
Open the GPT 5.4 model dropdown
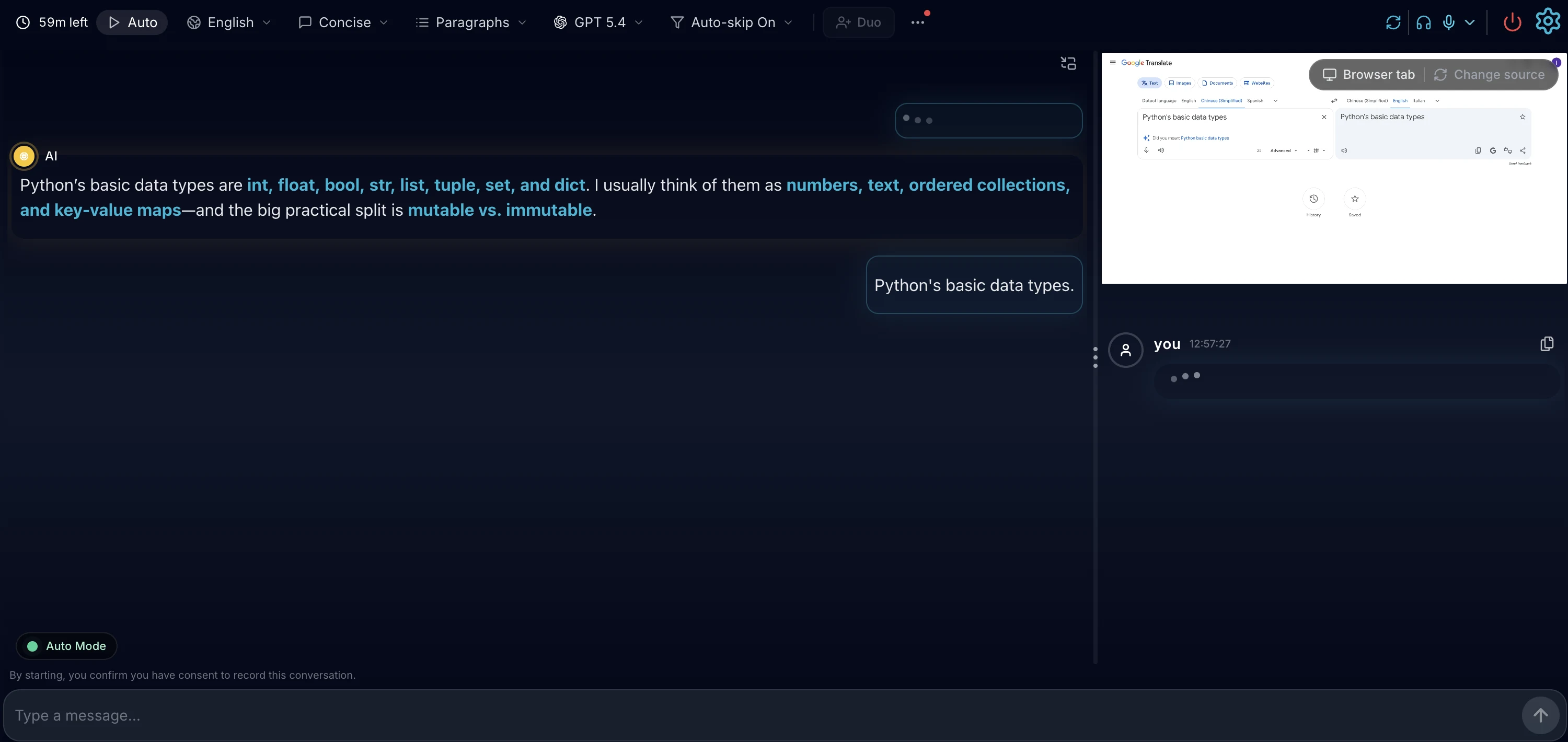click(598, 22)
